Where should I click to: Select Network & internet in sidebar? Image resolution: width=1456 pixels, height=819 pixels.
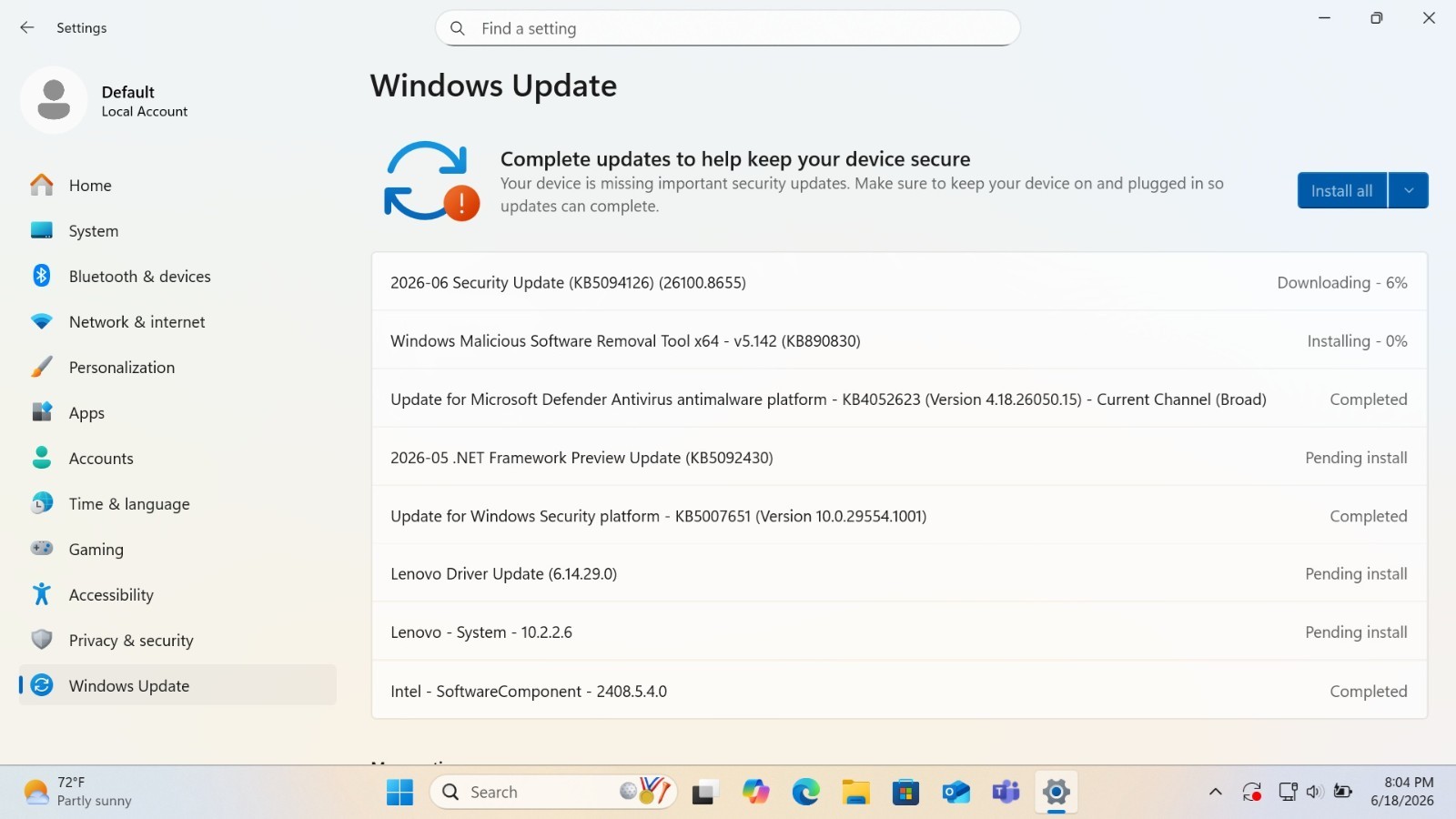coord(177,321)
